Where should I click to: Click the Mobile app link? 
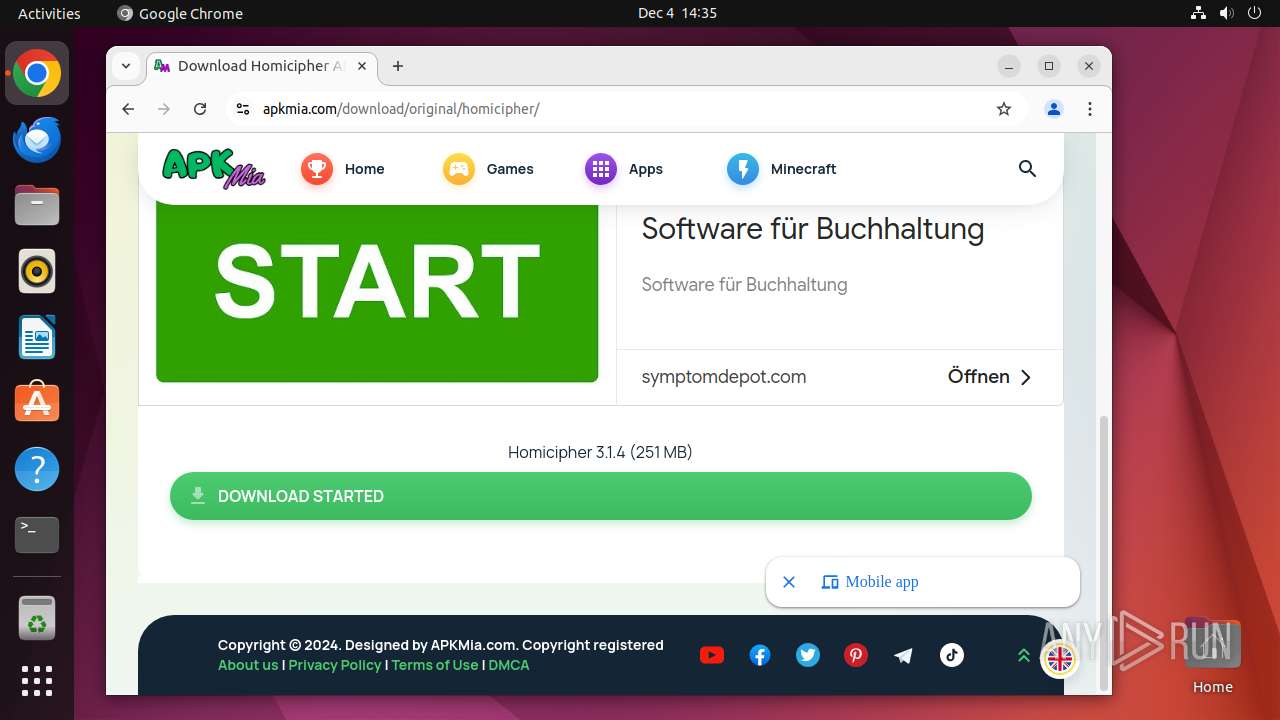click(870, 582)
